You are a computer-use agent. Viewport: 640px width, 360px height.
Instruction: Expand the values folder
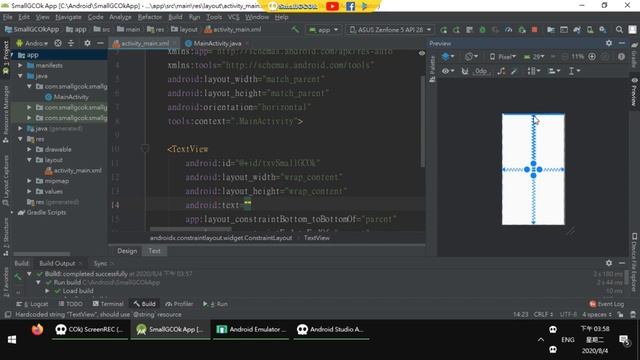(29, 191)
